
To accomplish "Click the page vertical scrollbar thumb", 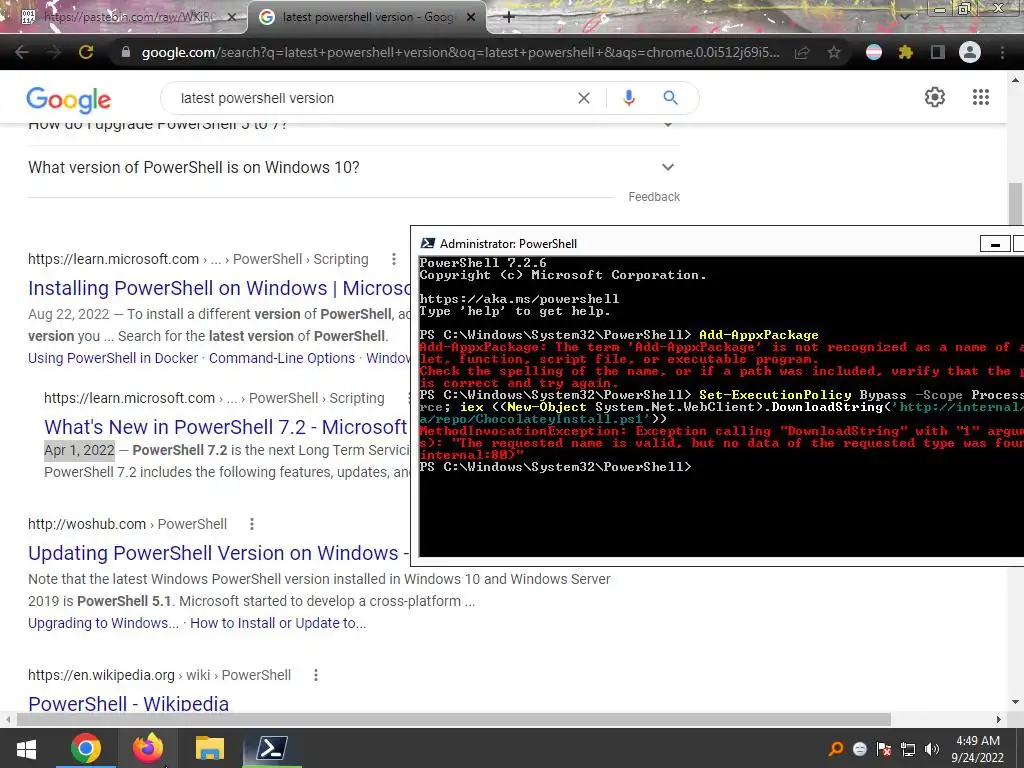I will [1015, 204].
